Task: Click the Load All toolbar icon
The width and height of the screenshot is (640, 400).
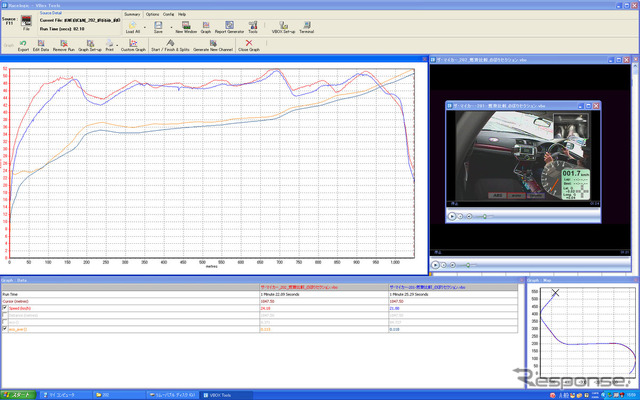Action: 132,25
